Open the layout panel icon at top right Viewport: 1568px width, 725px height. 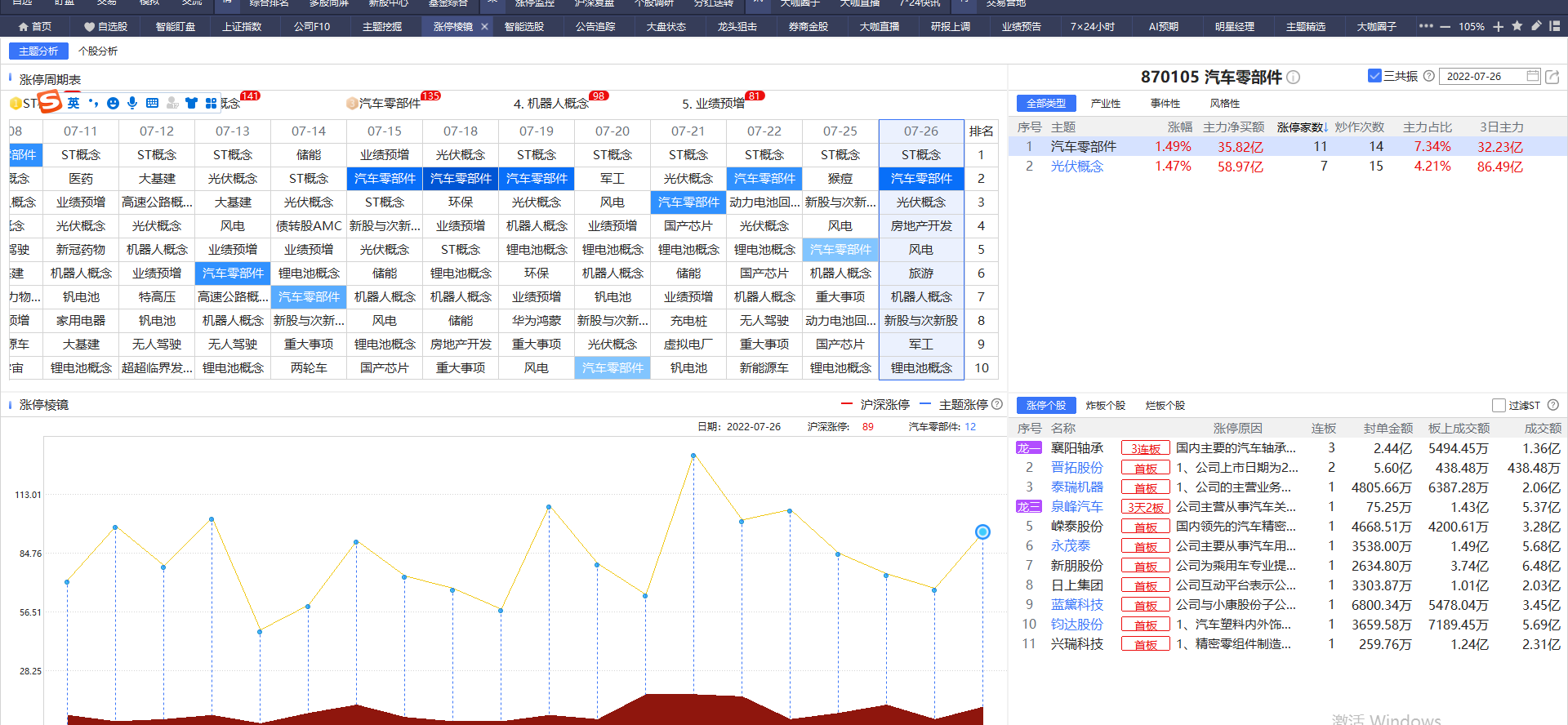pyautogui.click(x=1554, y=26)
